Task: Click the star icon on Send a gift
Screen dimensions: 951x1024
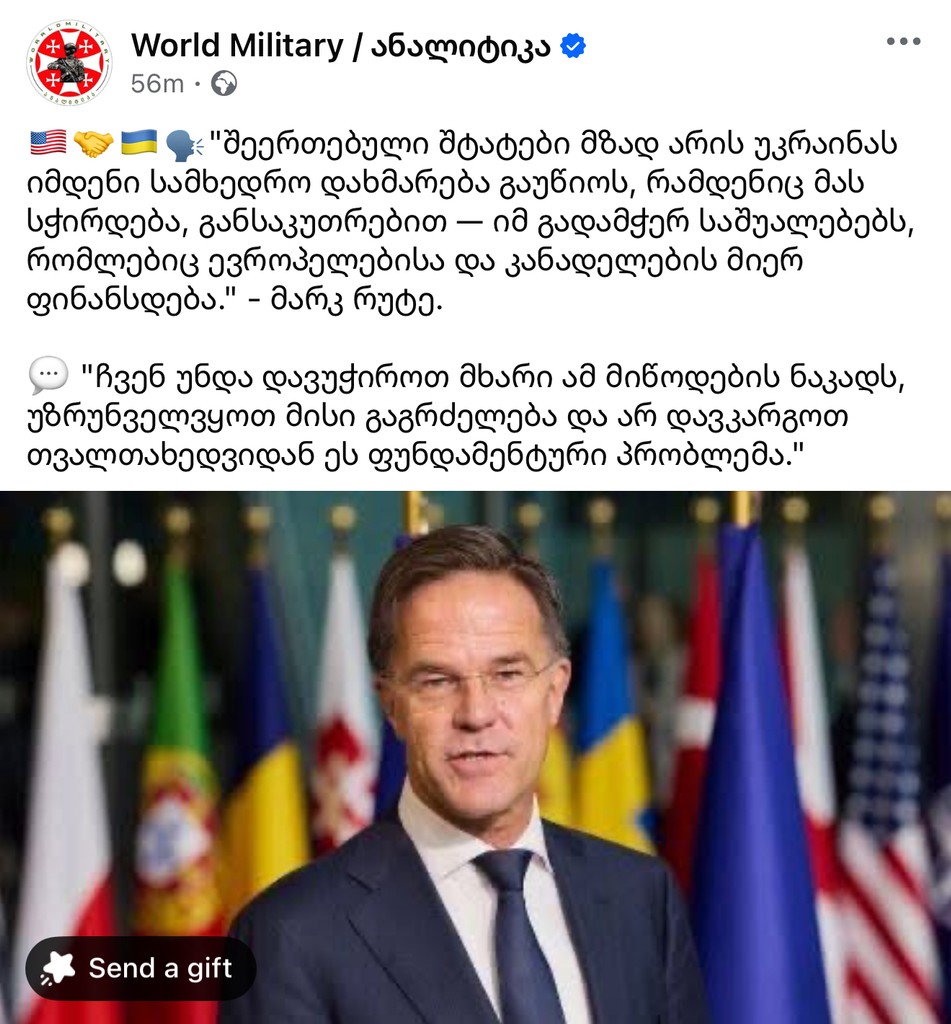Action: click(57, 968)
